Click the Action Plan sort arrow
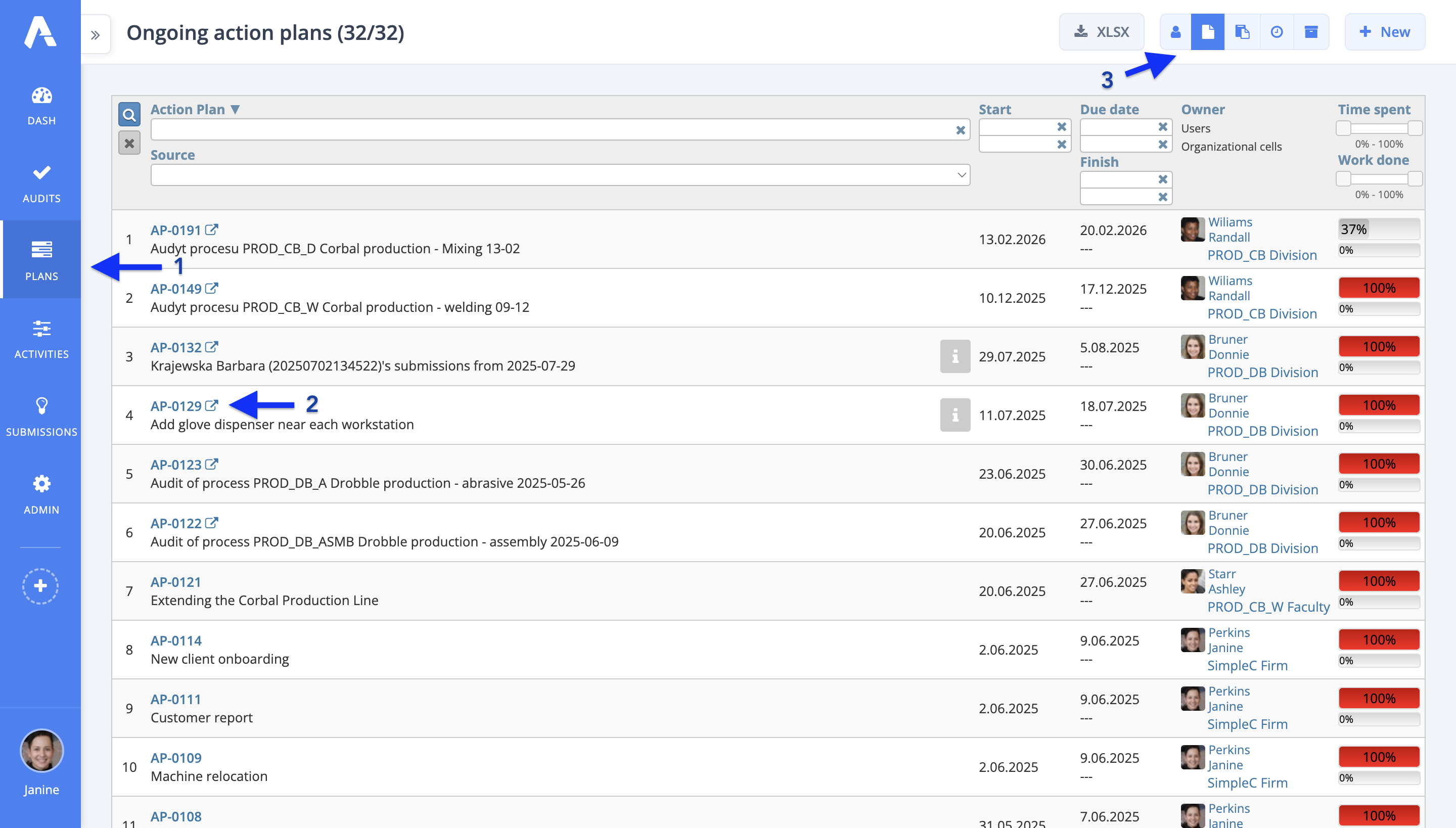Viewport: 1456px width, 828px height. click(237, 109)
